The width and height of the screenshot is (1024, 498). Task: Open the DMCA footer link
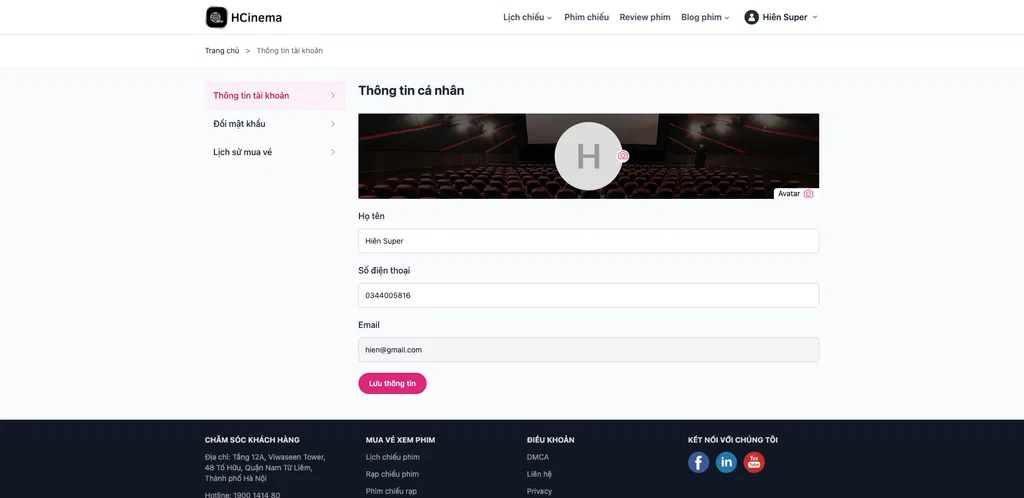[537, 457]
